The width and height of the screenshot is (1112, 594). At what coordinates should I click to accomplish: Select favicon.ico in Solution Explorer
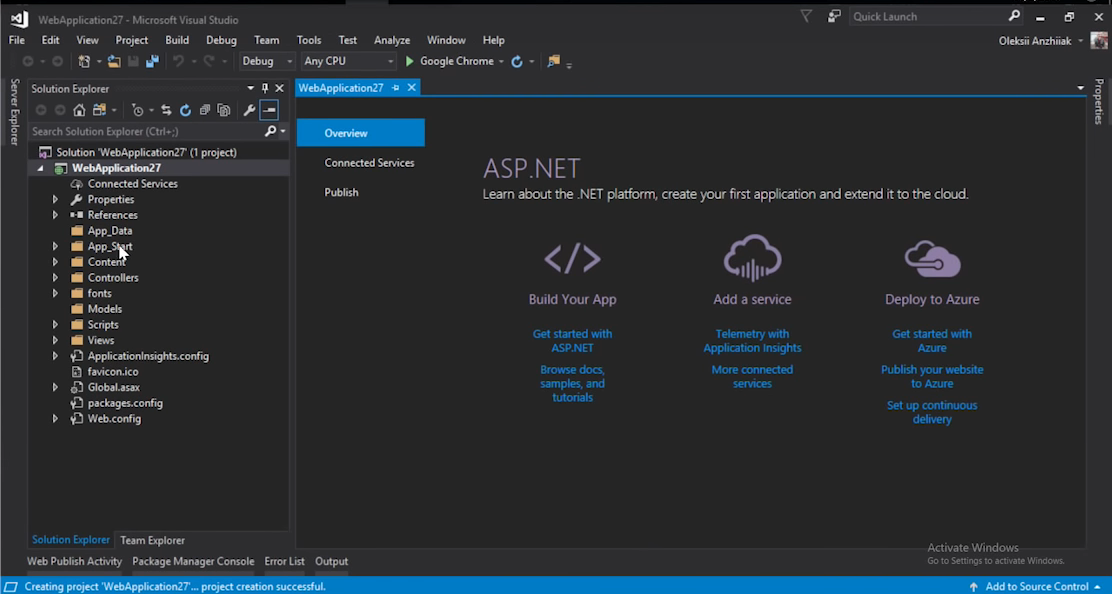click(113, 371)
